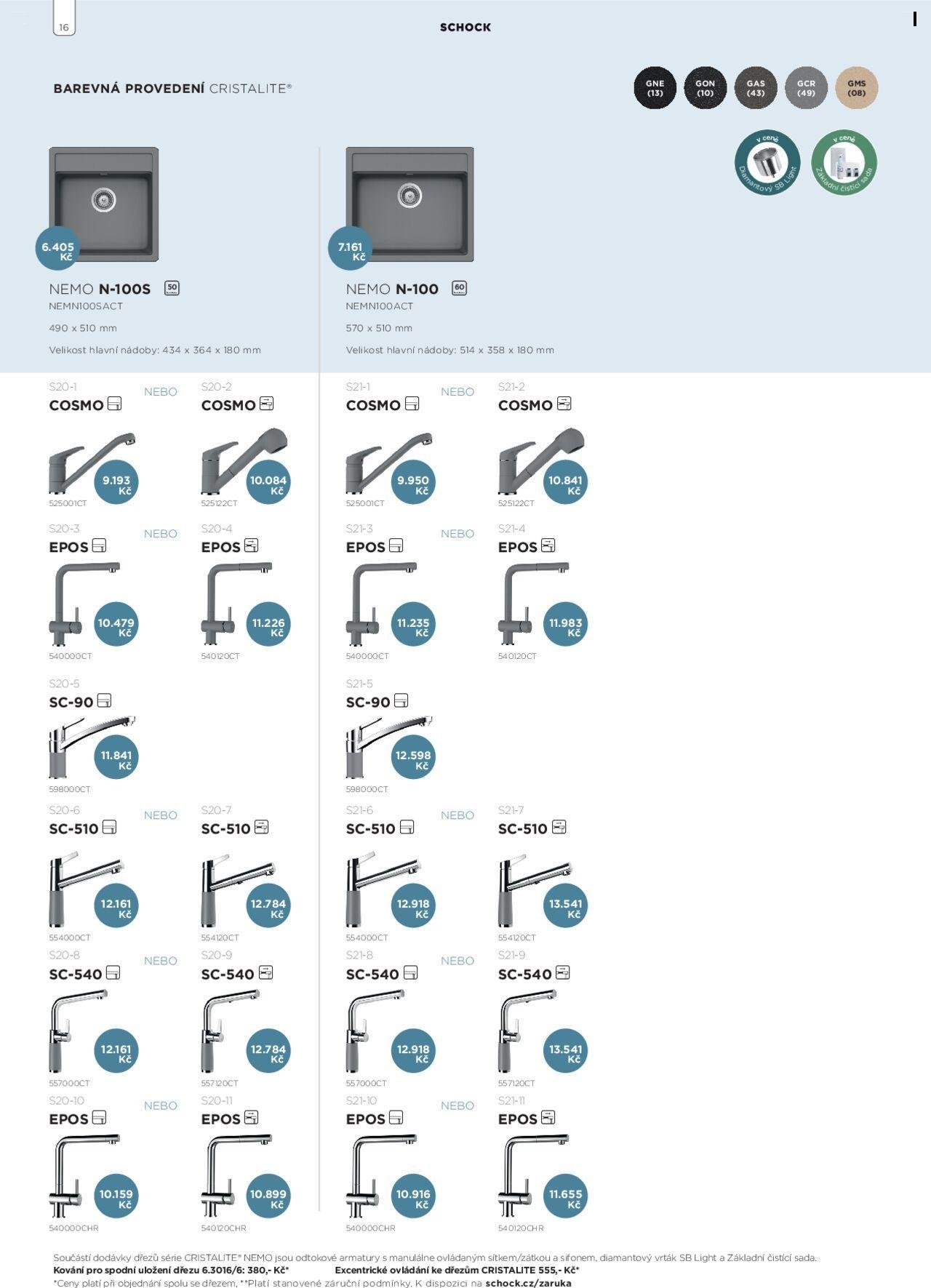
Task: Open the S20-1 COSMO faucet image 525001CT
Action: coord(91,463)
